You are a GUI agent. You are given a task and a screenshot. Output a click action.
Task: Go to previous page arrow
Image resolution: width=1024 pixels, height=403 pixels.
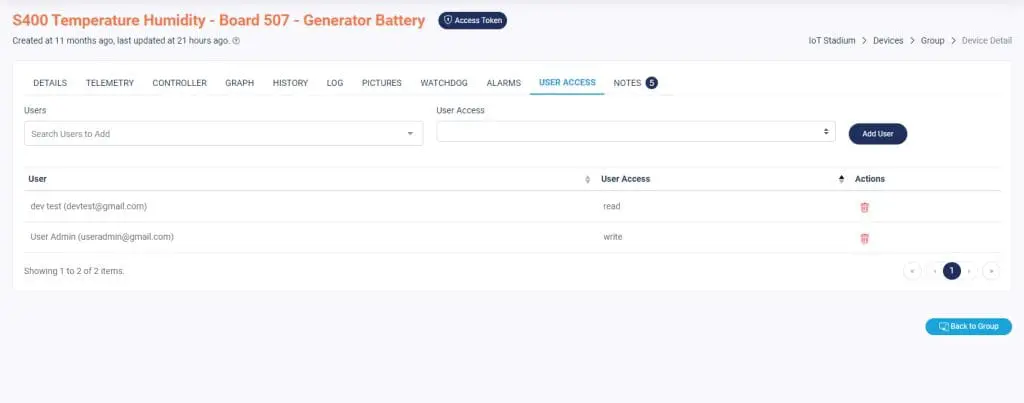click(933, 271)
